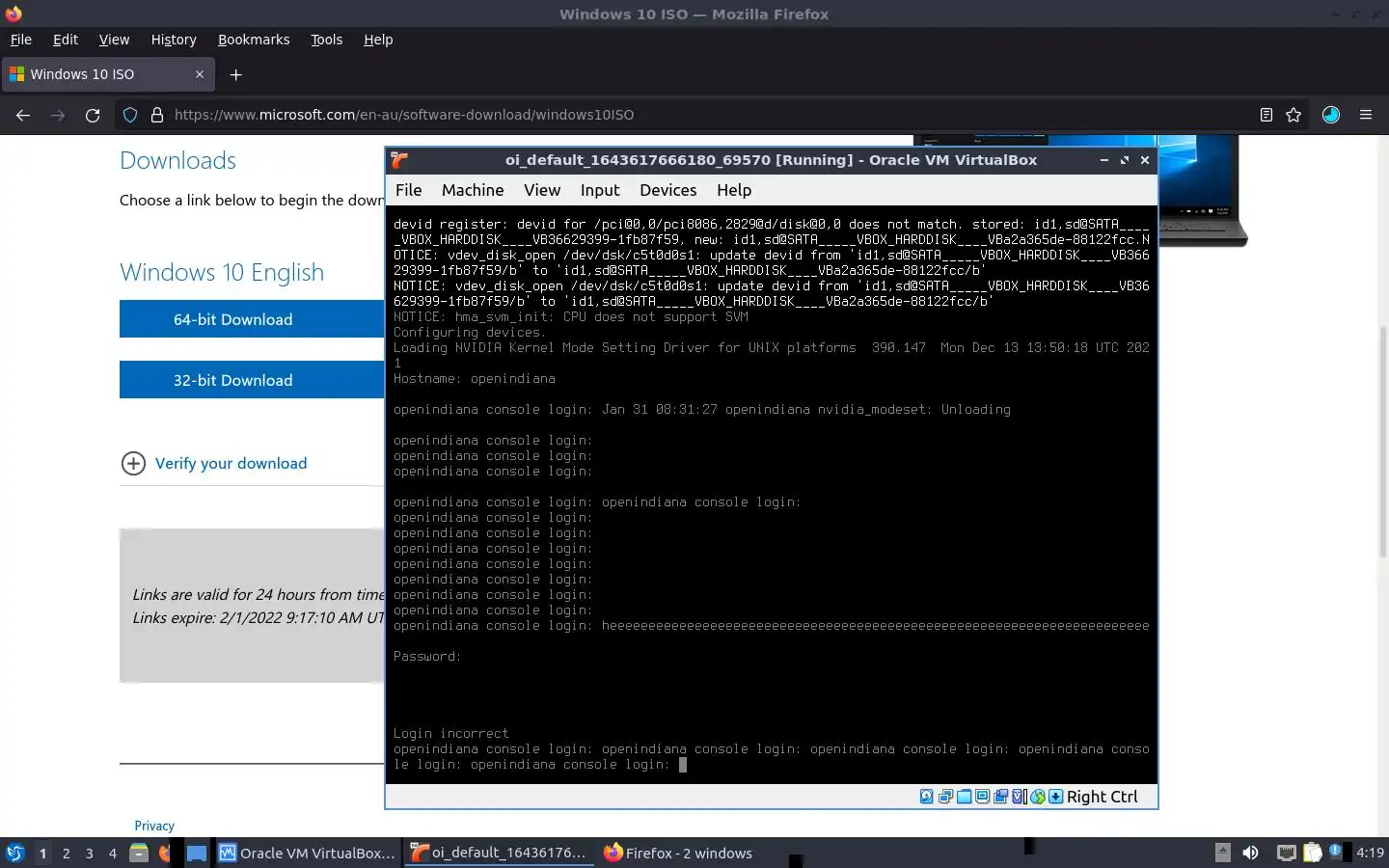Image resolution: width=1389 pixels, height=868 pixels.
Task: Click the VirtualBox VM window title icon
Action: coord(399,160)
